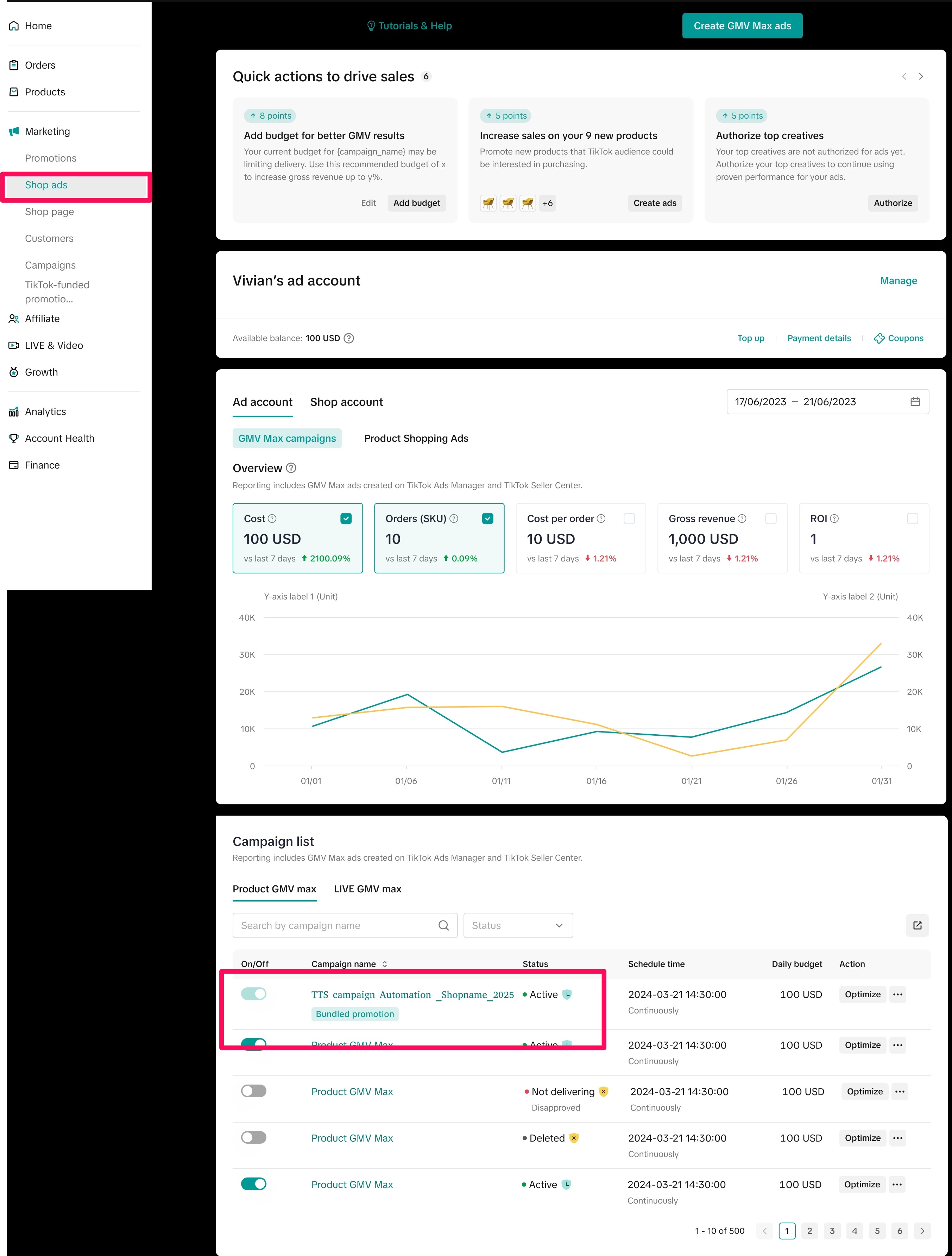Click the help icon next to Available balance
Image resolution: width=952 pixels, height=1256 pixels.
pos(349,338)
